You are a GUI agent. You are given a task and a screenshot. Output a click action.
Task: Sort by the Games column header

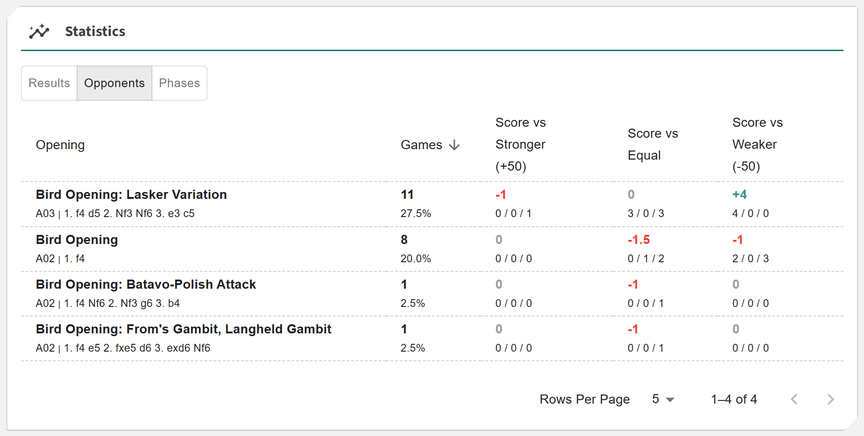tap(421, 145)
